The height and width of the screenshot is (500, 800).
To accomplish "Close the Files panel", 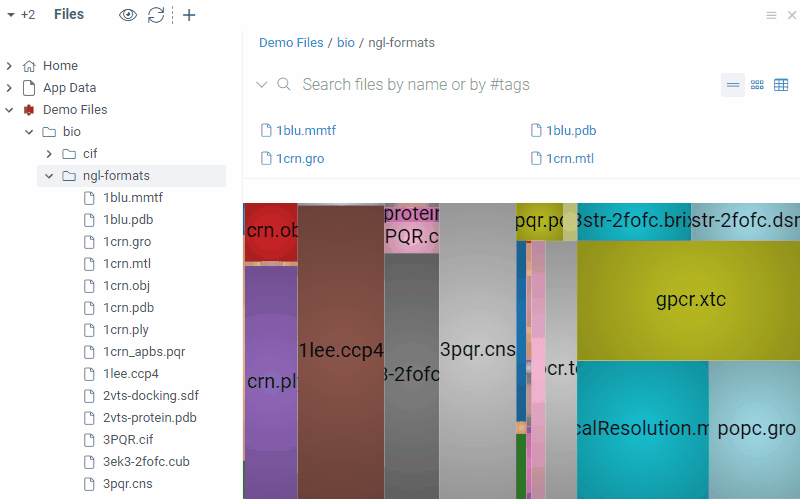I will (791, 15).
